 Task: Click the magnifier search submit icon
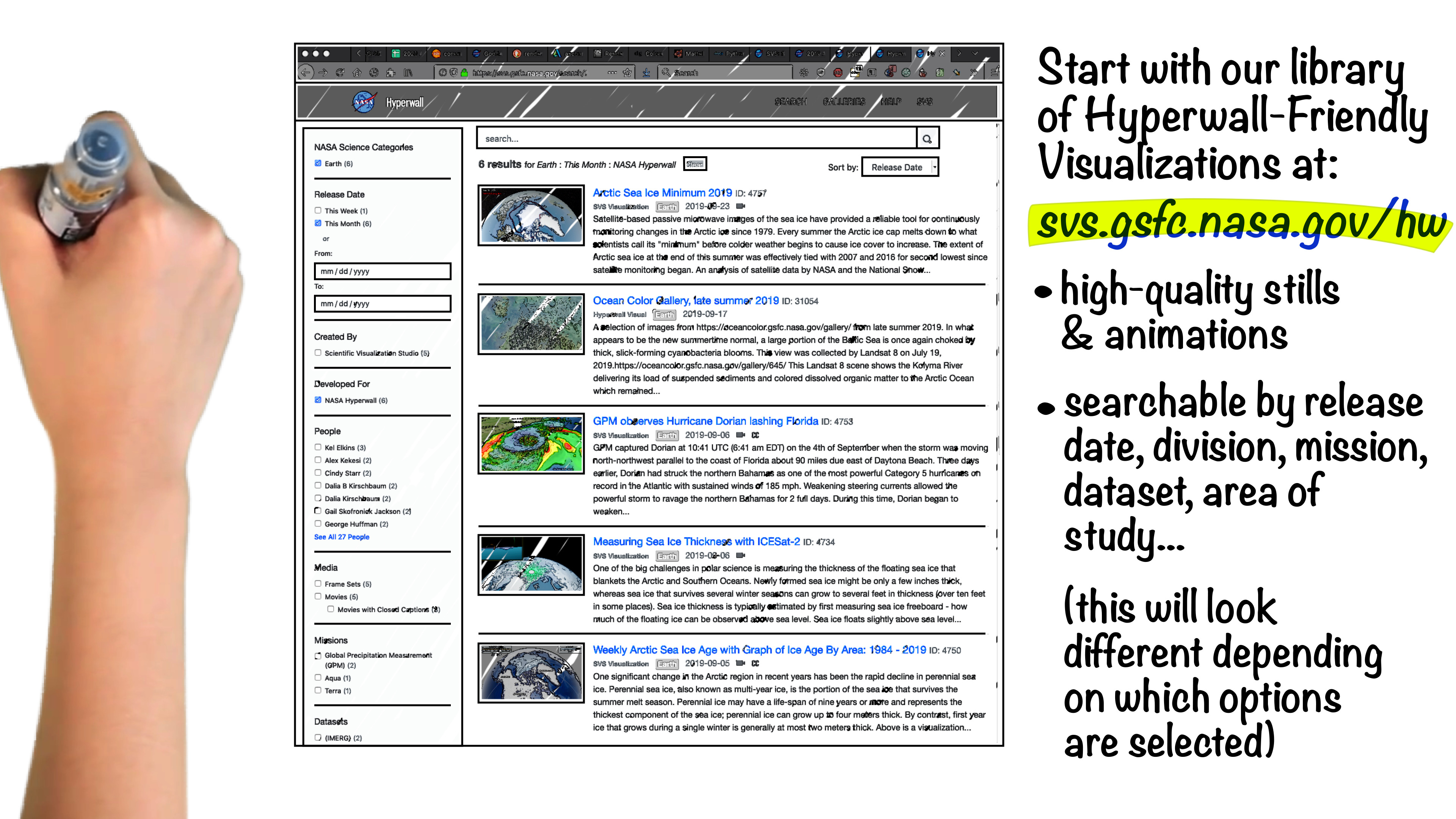click(x=927, y=138)
